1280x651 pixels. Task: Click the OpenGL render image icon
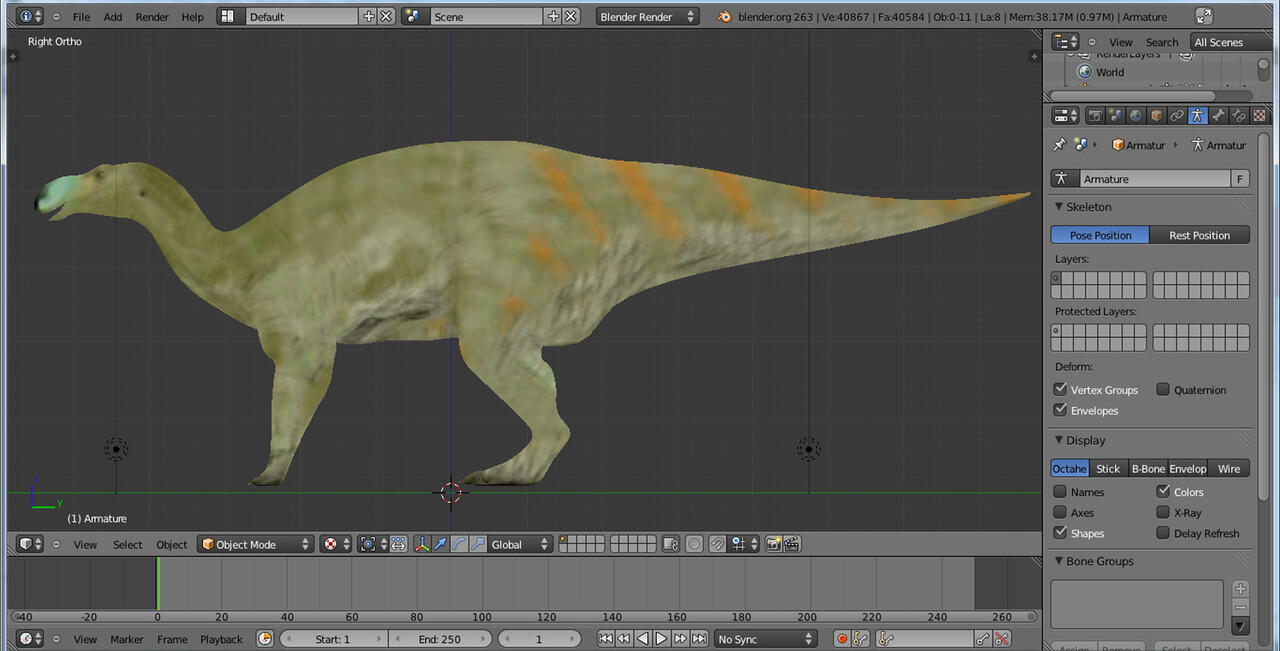[x=773, y=544]
